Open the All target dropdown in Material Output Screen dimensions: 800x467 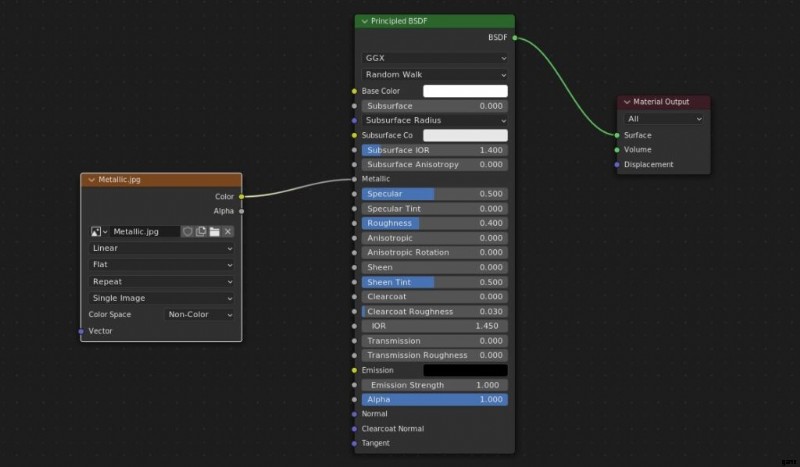pos(664,119)
